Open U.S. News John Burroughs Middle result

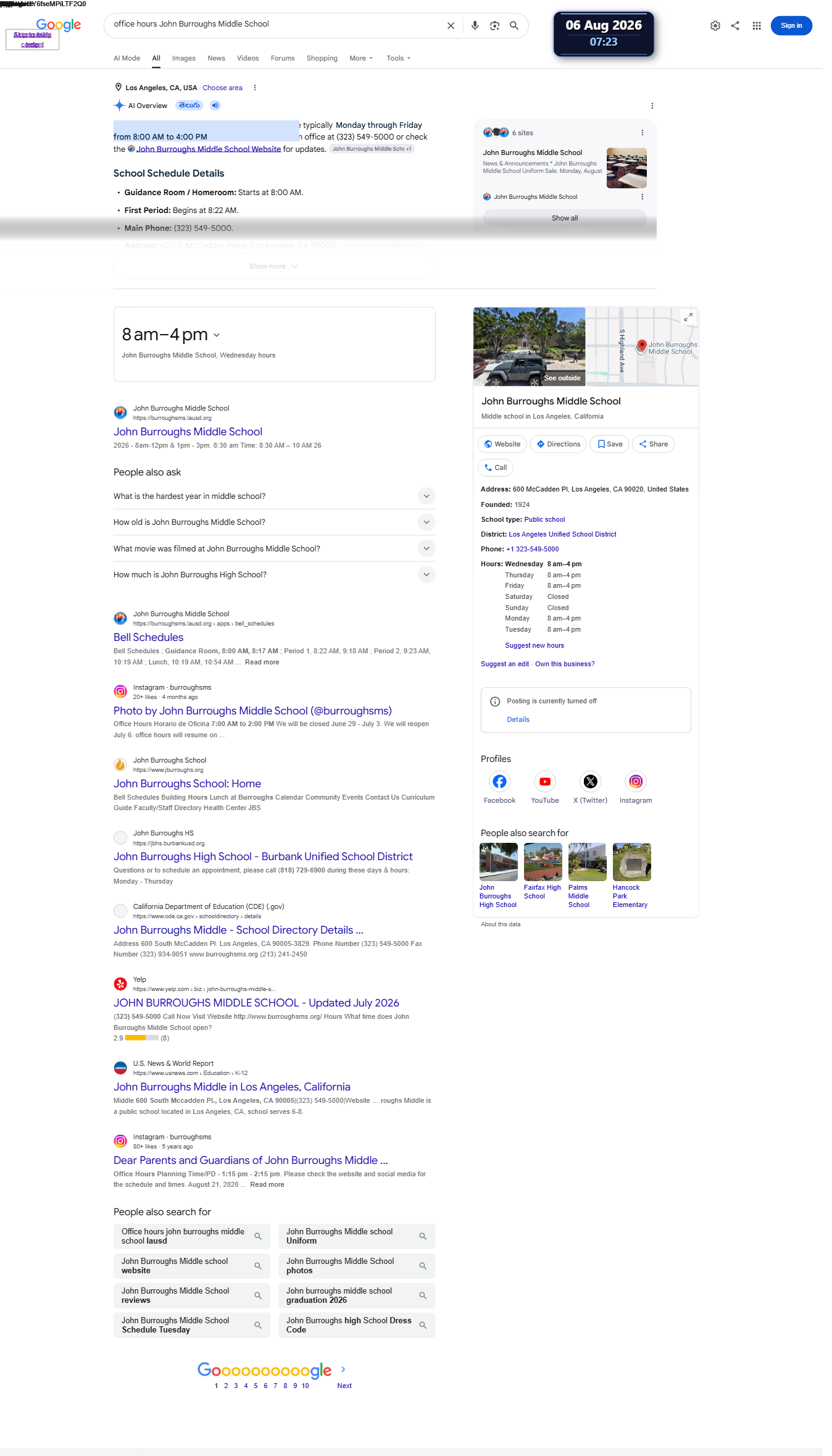click(231, 1087)
